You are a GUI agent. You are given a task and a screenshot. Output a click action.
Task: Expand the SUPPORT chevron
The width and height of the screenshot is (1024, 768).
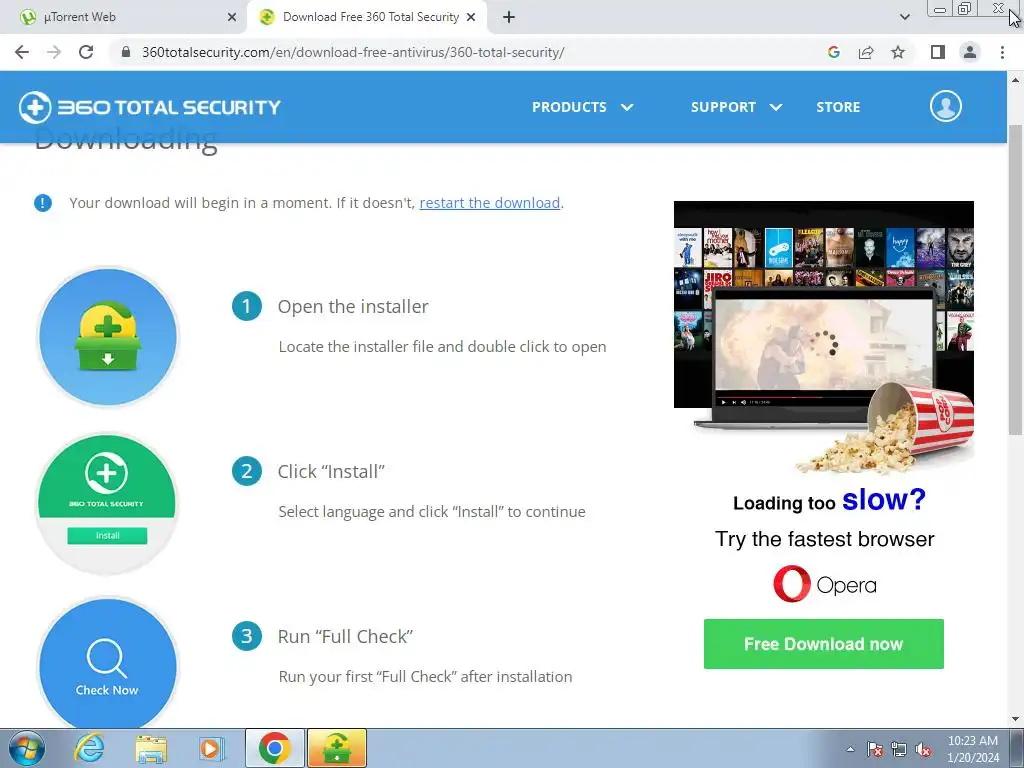776,107
